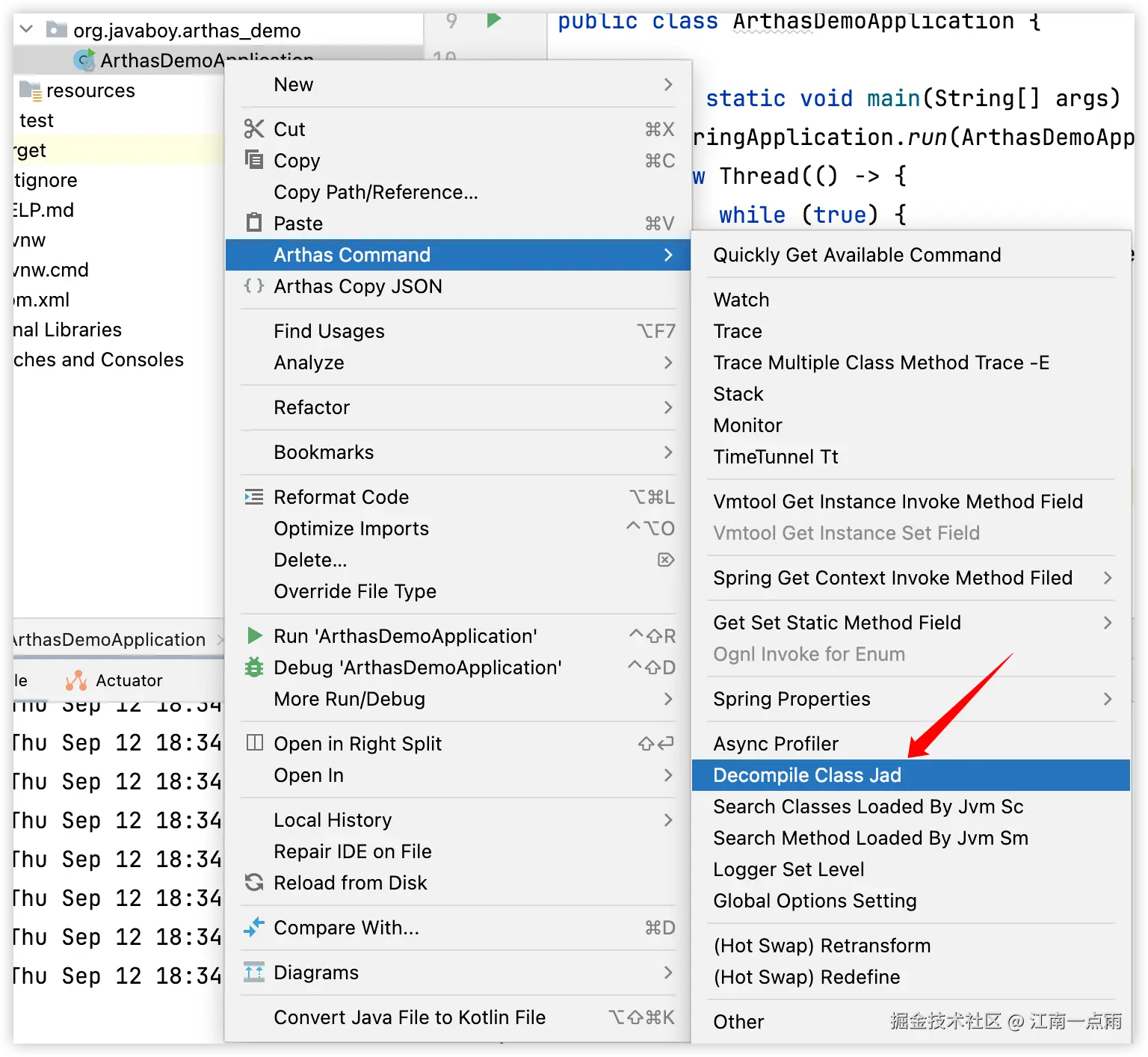Click the Reformat Code icon
The image size is (1148, 1057).
pos(254,496)
